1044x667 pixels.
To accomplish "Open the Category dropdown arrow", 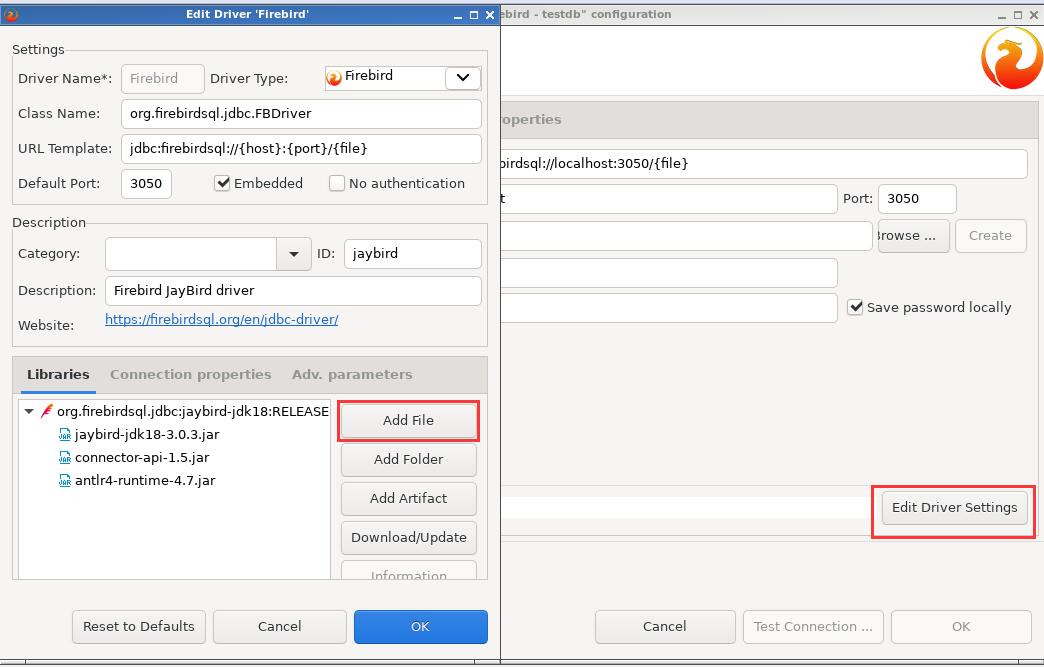I will (x=294, y=254).
